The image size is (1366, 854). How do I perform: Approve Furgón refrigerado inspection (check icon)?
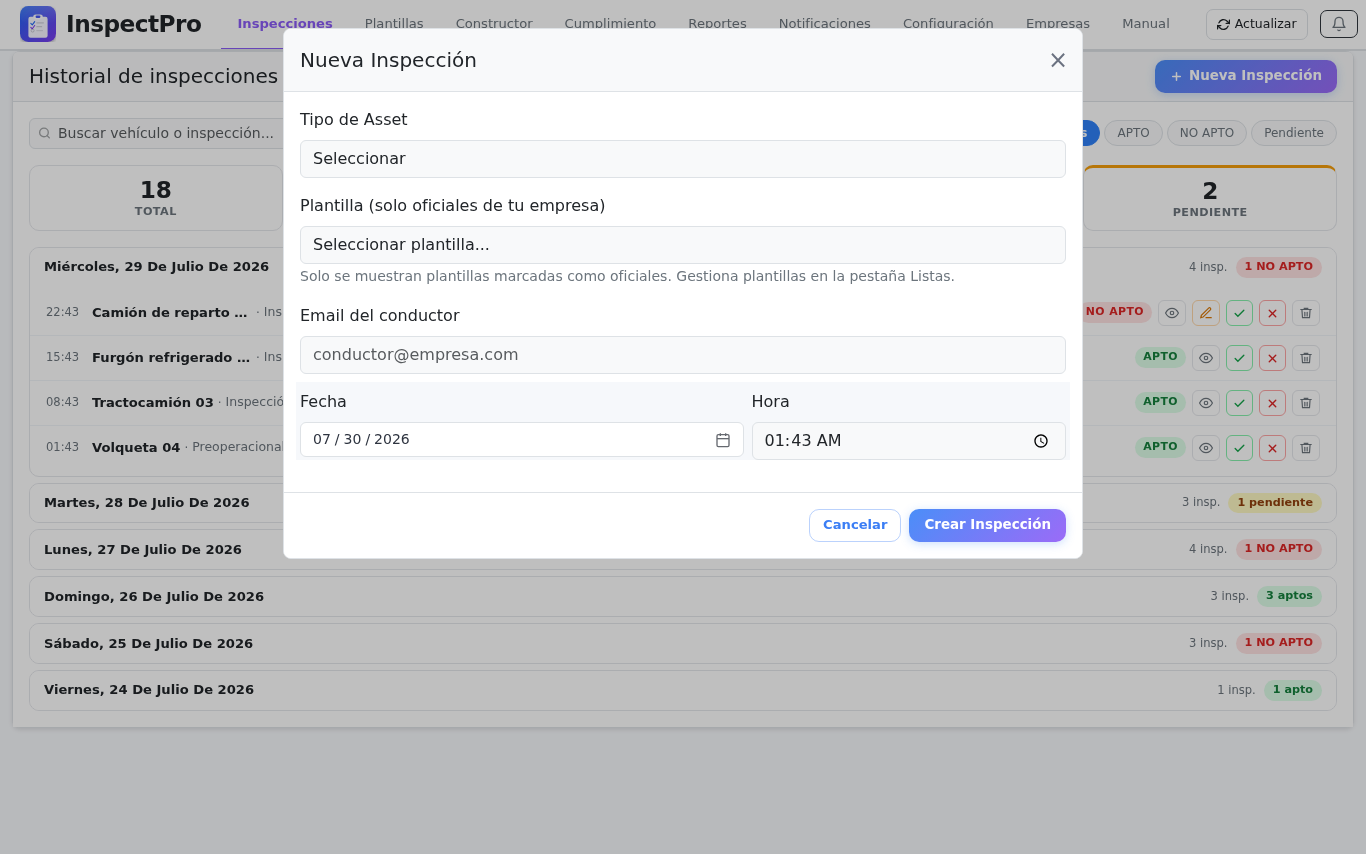pyautogui.click(x=1239, y=358)
